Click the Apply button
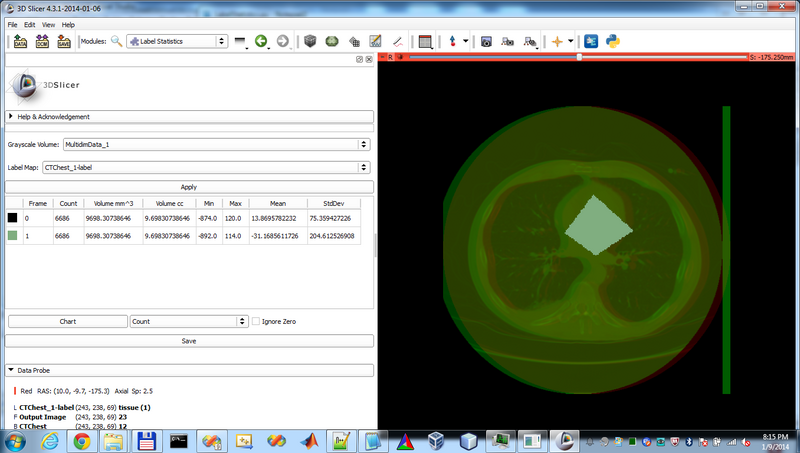 point(189,187)
